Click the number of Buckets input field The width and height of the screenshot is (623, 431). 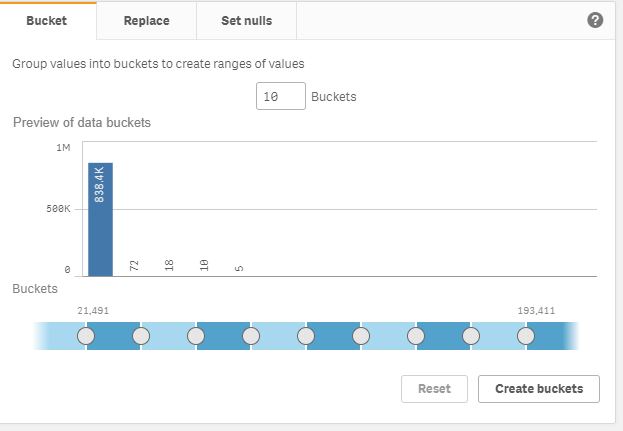[280, 97]
